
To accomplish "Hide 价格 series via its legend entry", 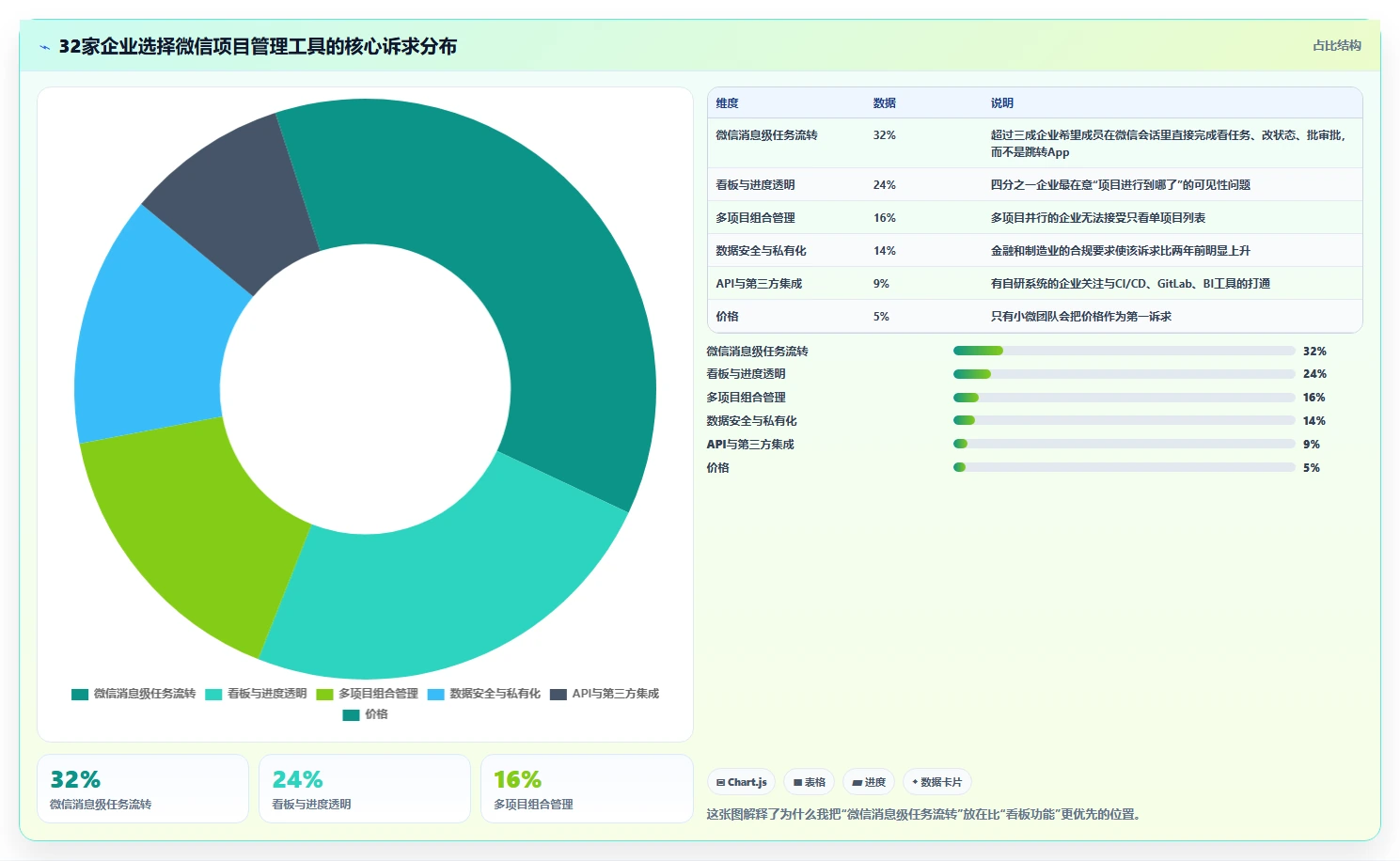I will point(366,714).
